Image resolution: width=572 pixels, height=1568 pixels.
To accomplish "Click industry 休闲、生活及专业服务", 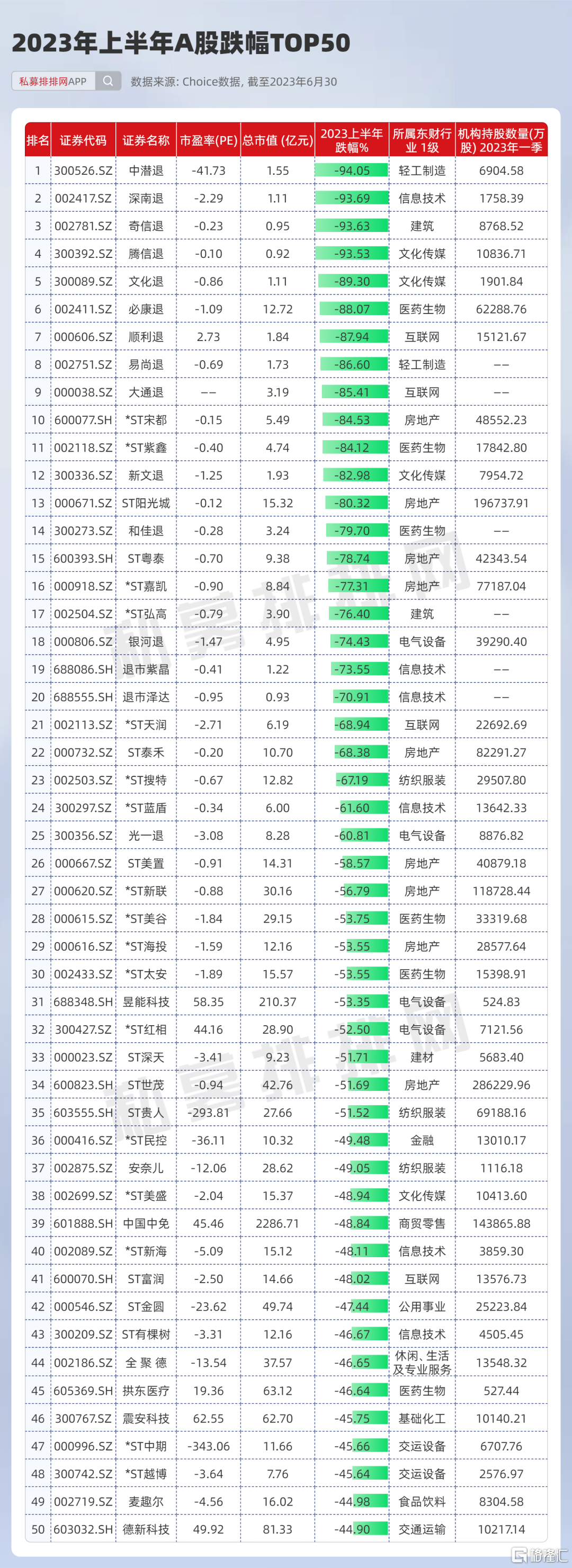I will (422, 1362).
